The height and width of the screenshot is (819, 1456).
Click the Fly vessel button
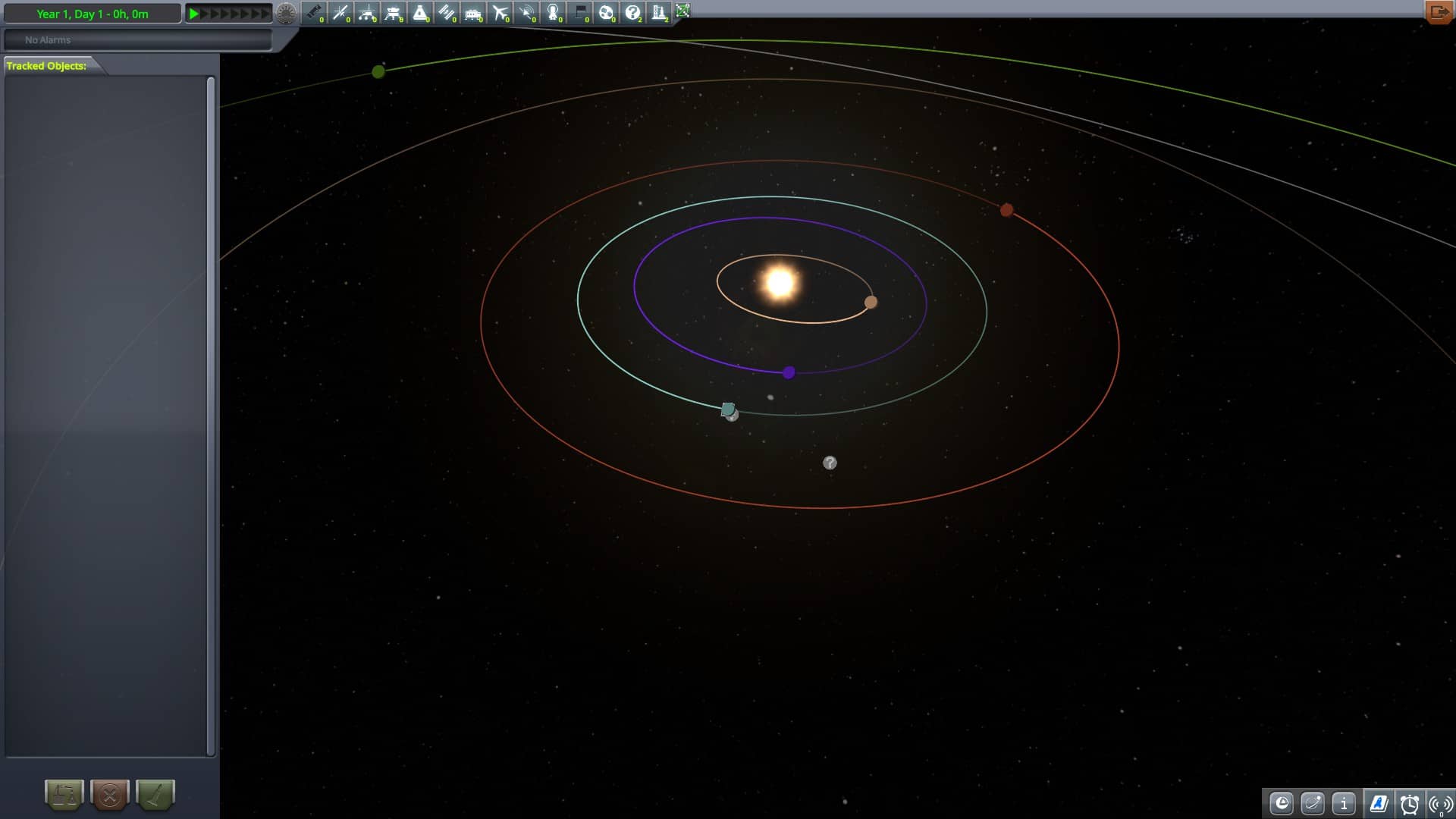(155, 795)
